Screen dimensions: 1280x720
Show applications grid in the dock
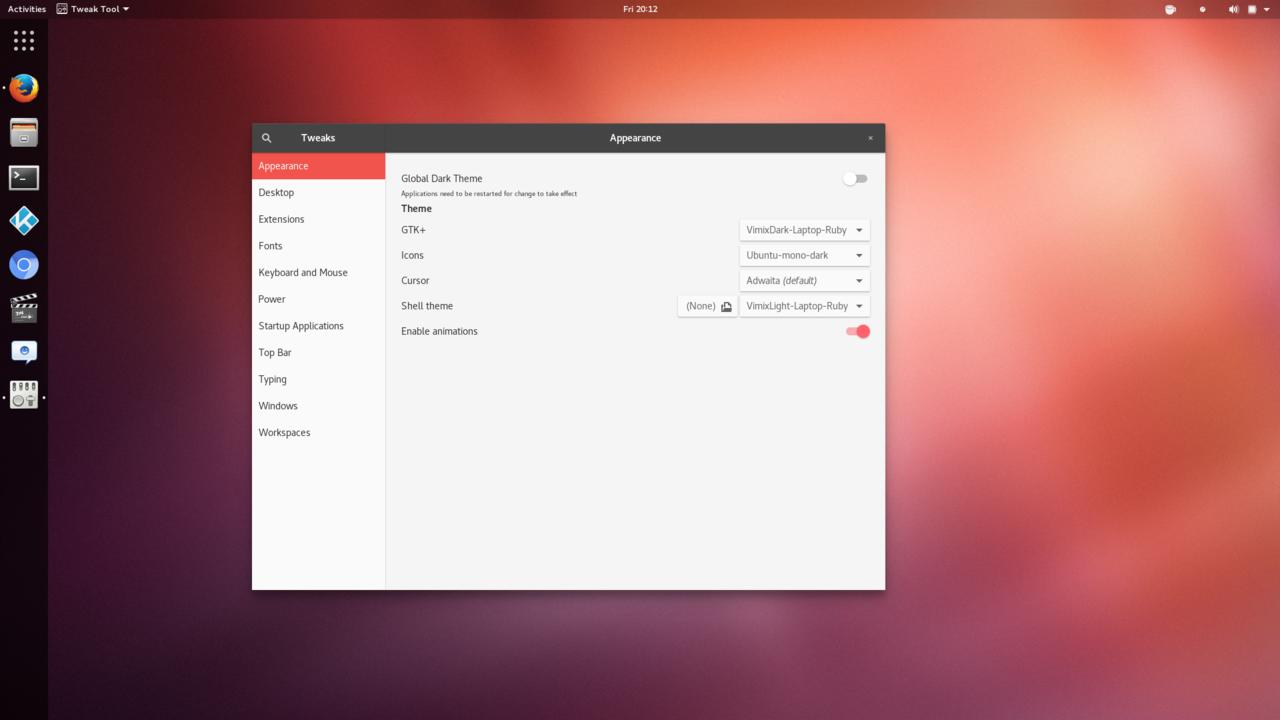point(24,41)
